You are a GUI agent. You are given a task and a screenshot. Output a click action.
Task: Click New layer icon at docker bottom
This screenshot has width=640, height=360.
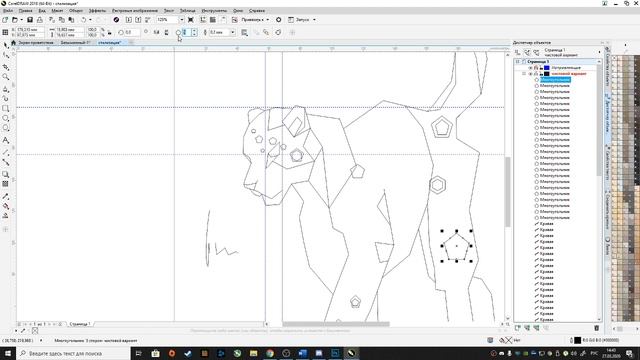click(518, 328)
